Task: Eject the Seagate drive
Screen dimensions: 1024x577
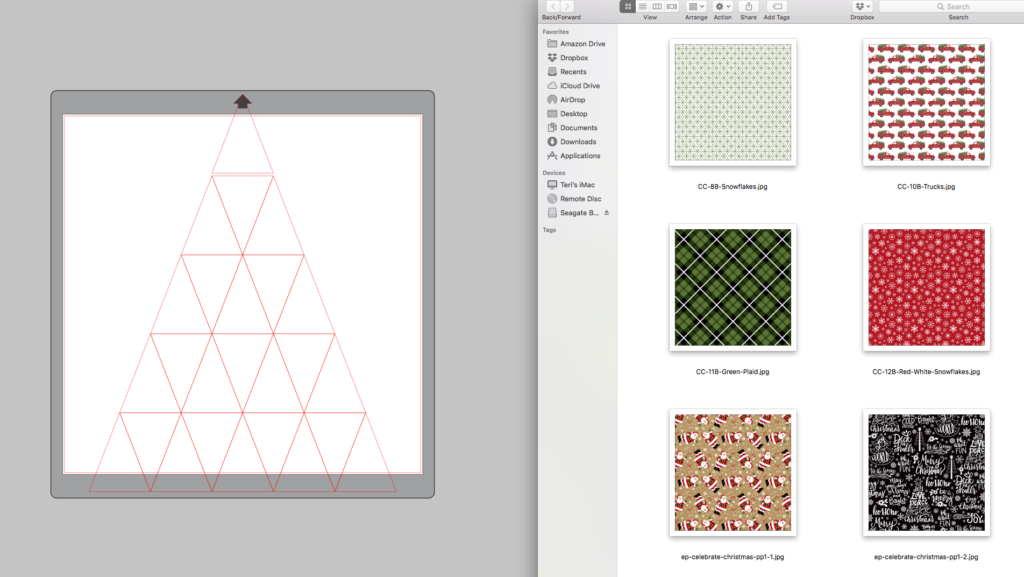Action: point(606,213)
